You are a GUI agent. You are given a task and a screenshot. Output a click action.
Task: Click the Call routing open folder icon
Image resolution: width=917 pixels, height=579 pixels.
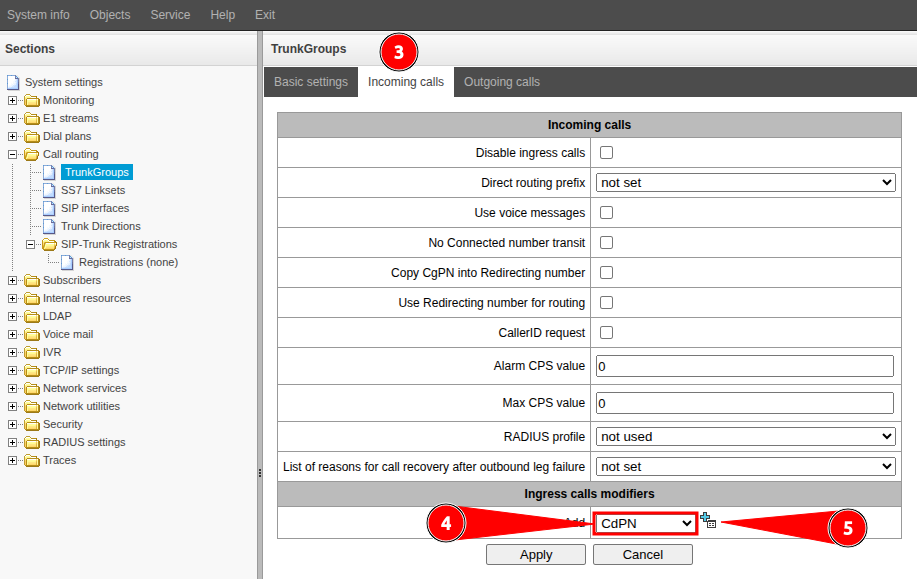point(32,154)
